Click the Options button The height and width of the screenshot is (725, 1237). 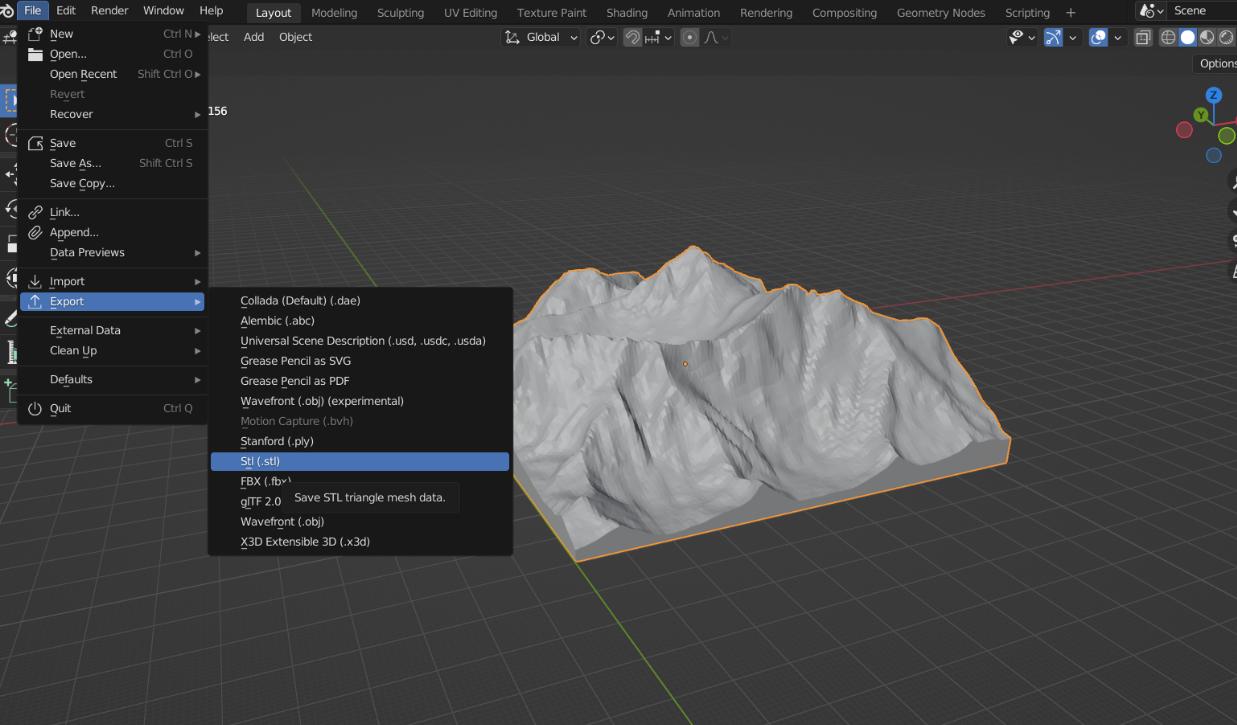point(1217,63)
